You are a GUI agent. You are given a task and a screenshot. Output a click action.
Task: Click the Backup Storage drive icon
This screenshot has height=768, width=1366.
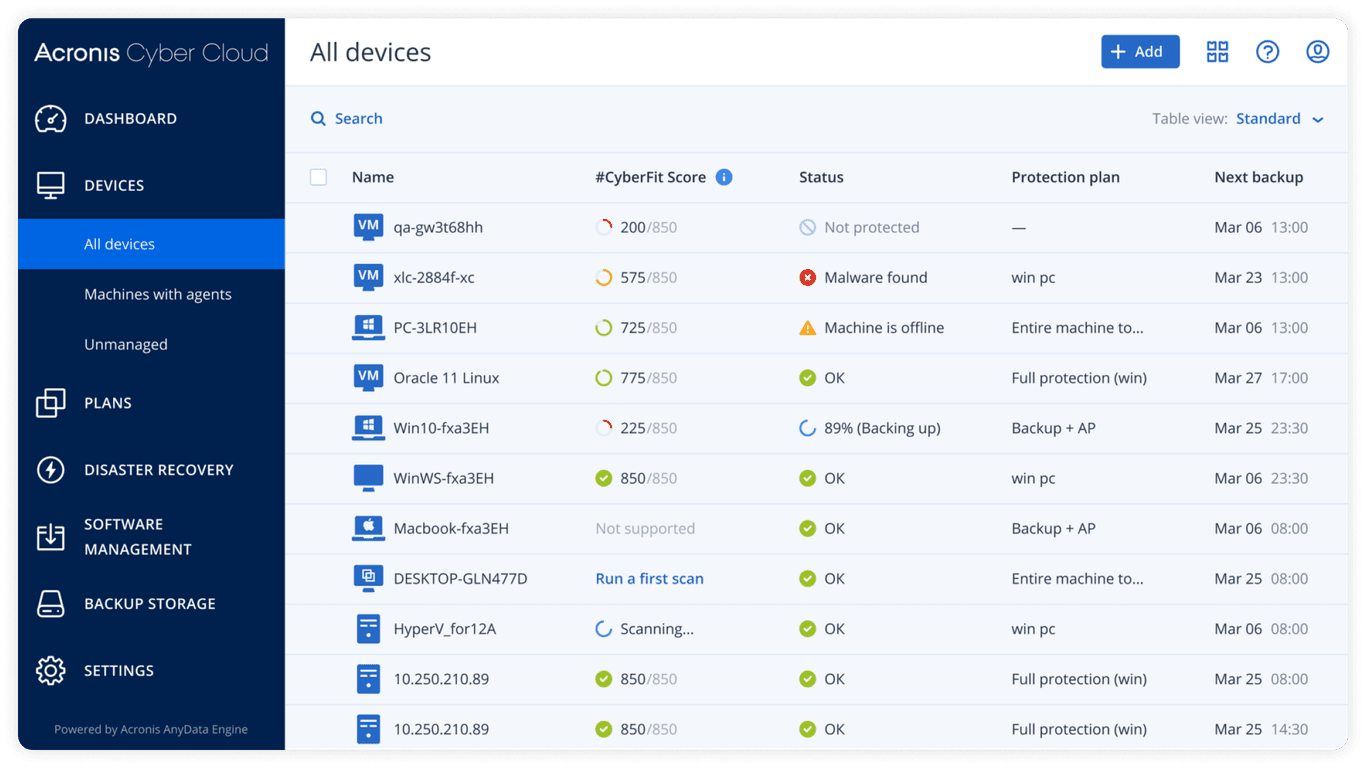[51, 604]
